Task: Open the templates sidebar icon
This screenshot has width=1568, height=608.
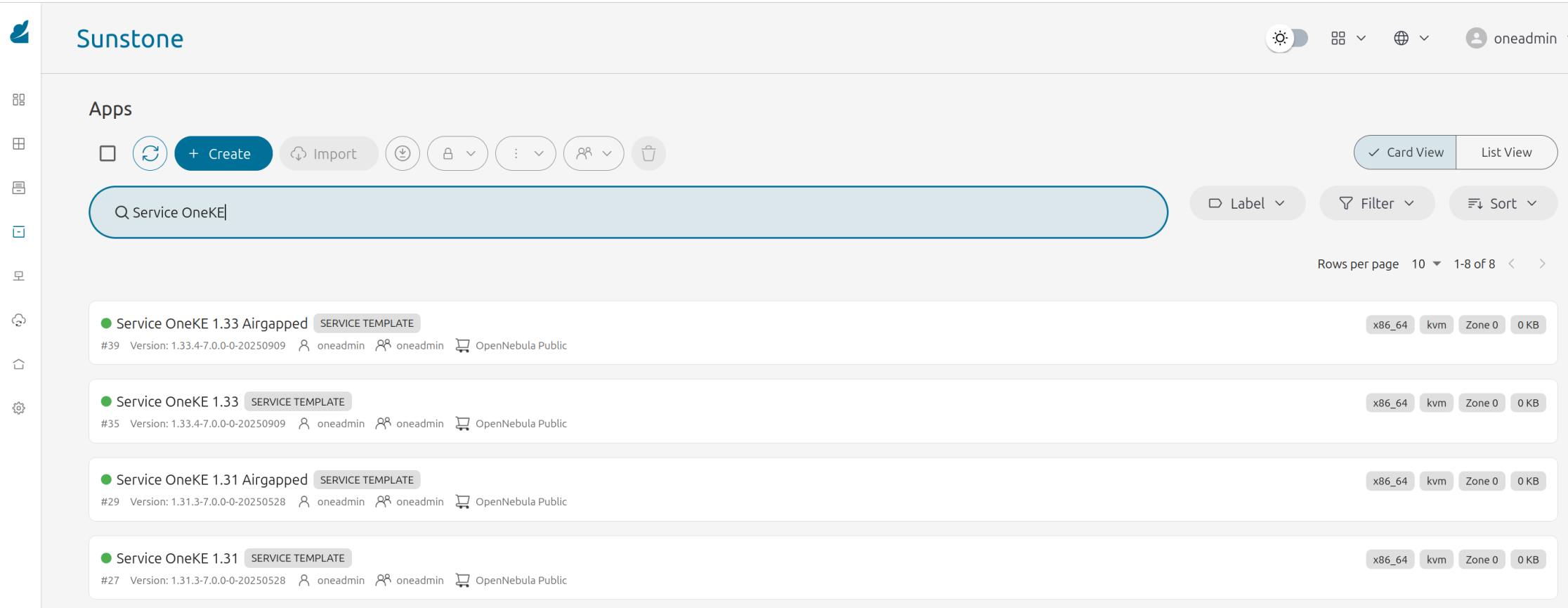Action: point(19,188)
